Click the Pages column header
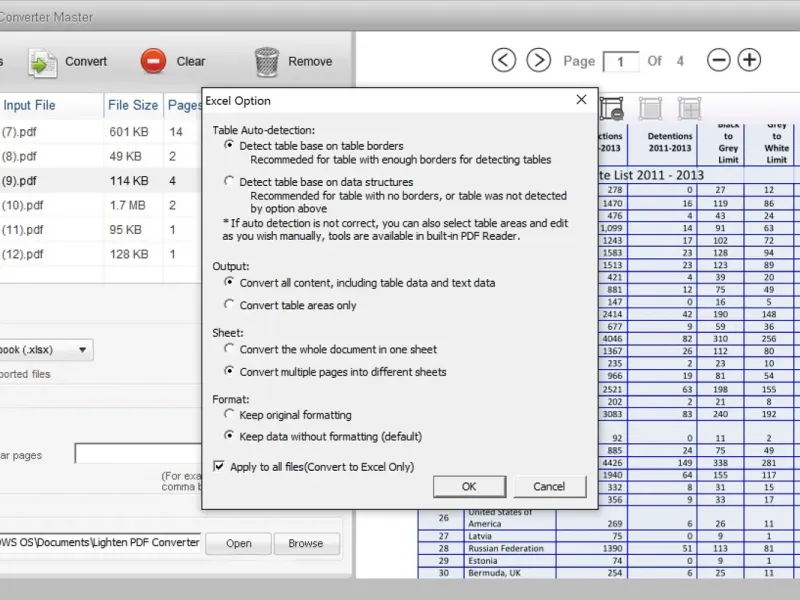800x600 pixels. point(183,105)
